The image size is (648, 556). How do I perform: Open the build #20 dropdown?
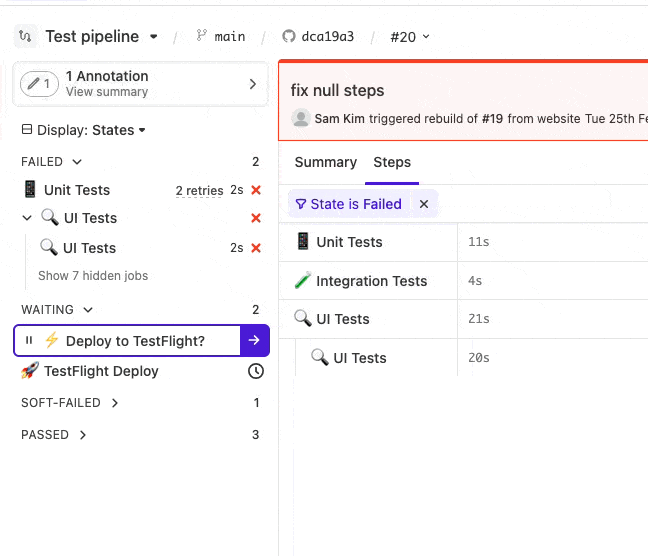pyautogui.click(x=409, y=37)
